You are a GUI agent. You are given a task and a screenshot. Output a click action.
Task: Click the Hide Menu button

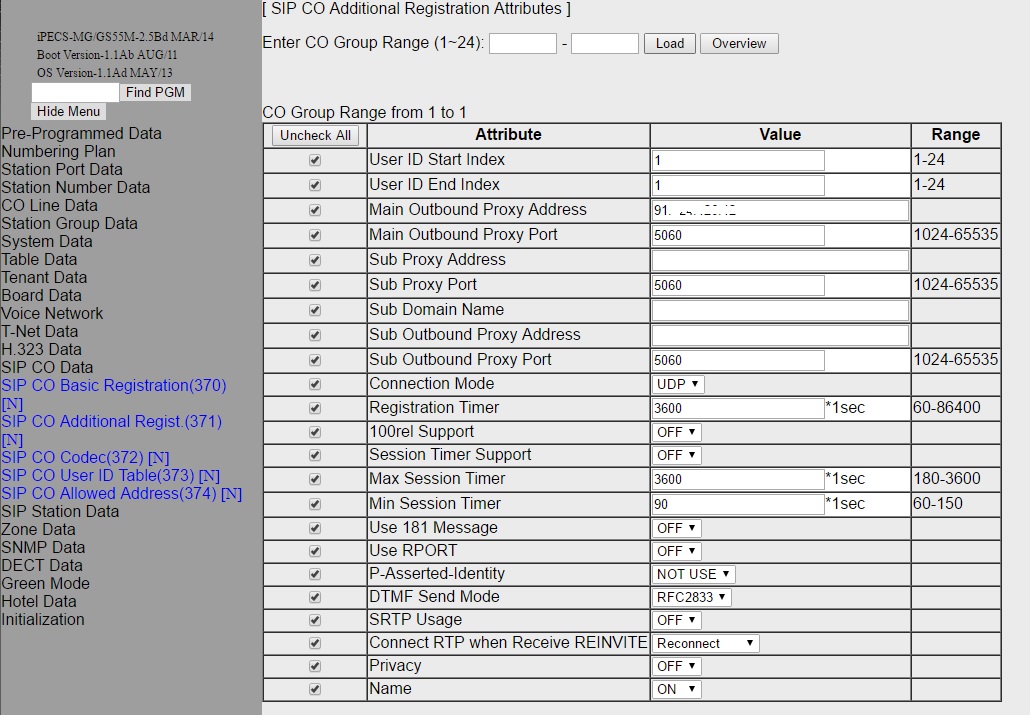coord(68,111)
